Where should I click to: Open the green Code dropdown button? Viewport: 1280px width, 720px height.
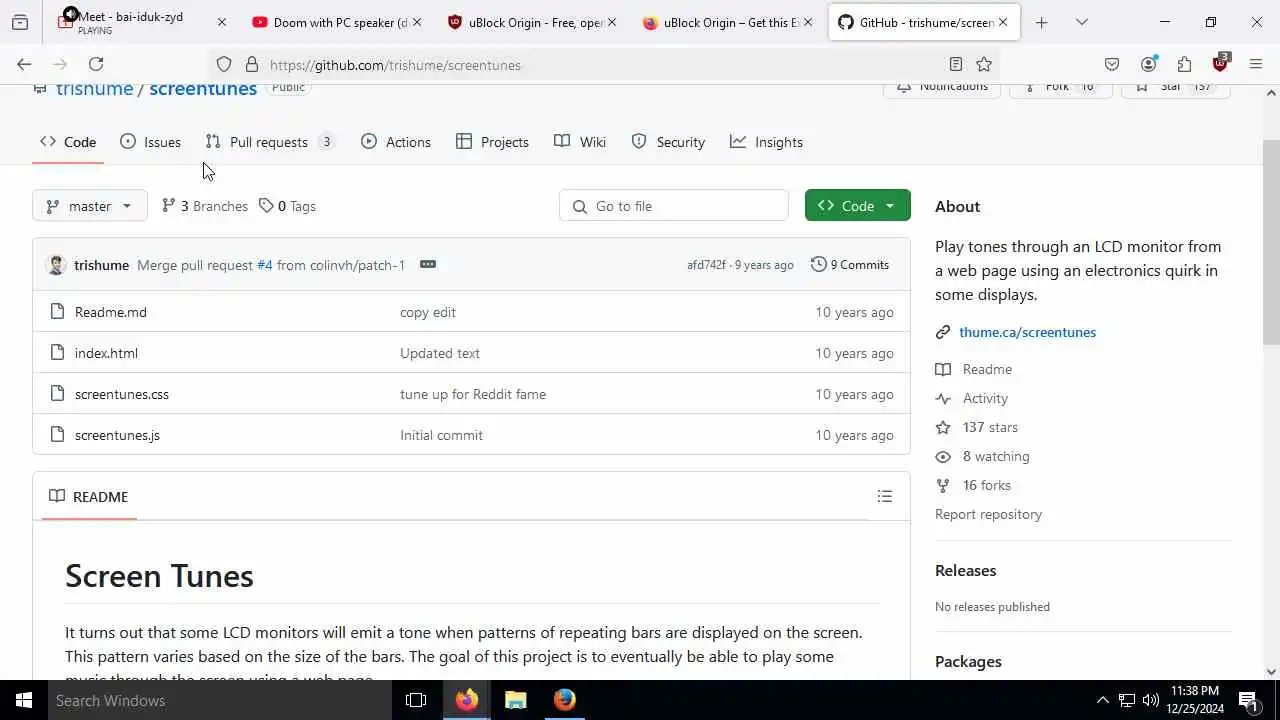[857, 206]
